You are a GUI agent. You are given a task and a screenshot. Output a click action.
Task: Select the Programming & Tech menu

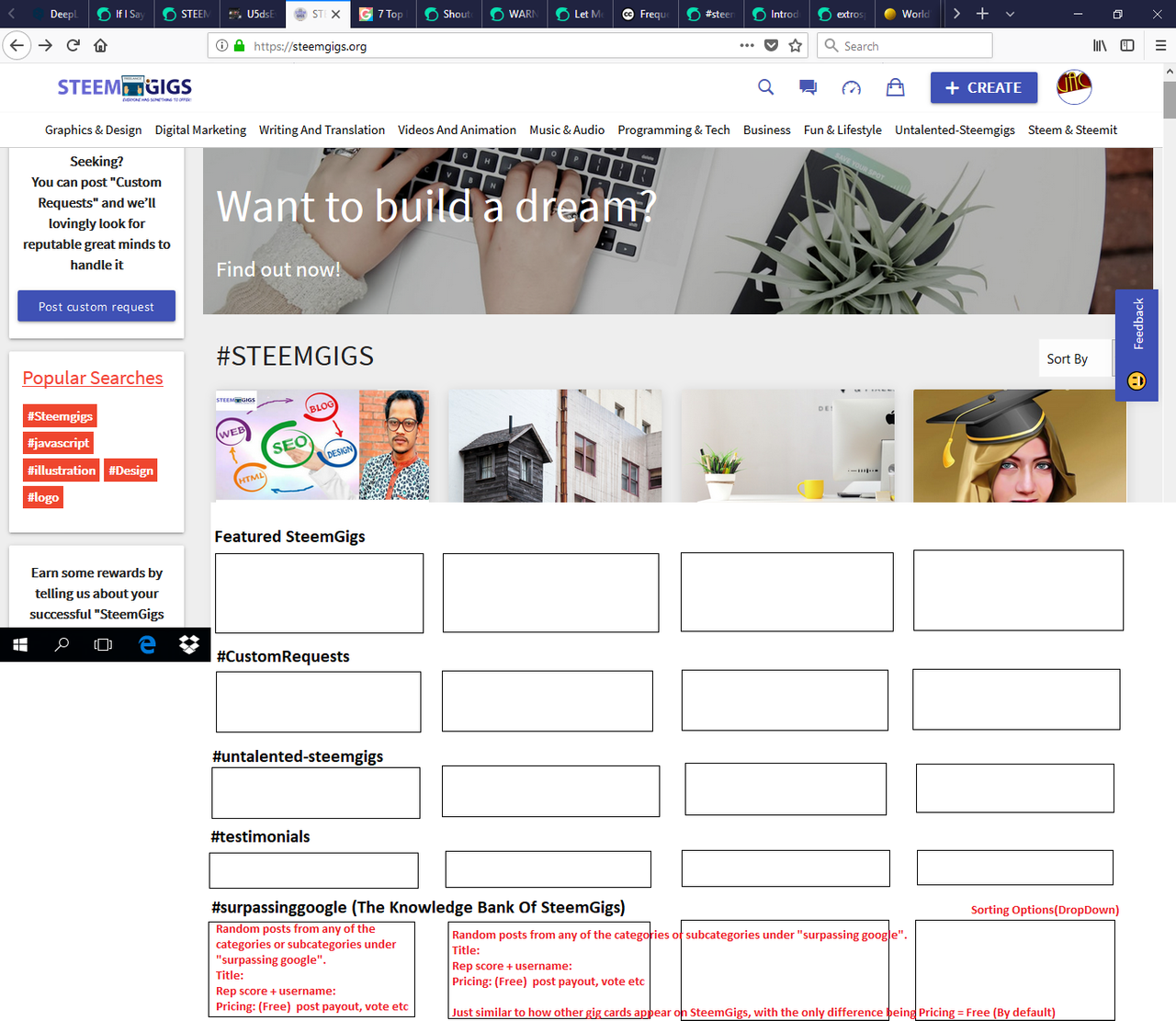[x=674, y=130]
